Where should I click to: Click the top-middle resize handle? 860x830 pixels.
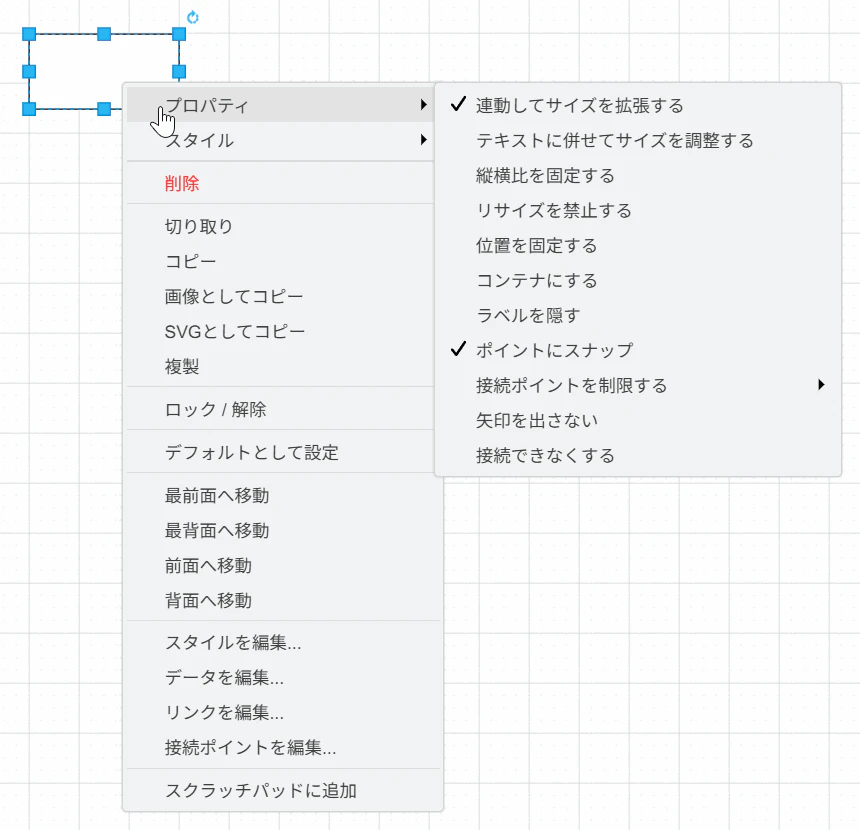[104, 34]
